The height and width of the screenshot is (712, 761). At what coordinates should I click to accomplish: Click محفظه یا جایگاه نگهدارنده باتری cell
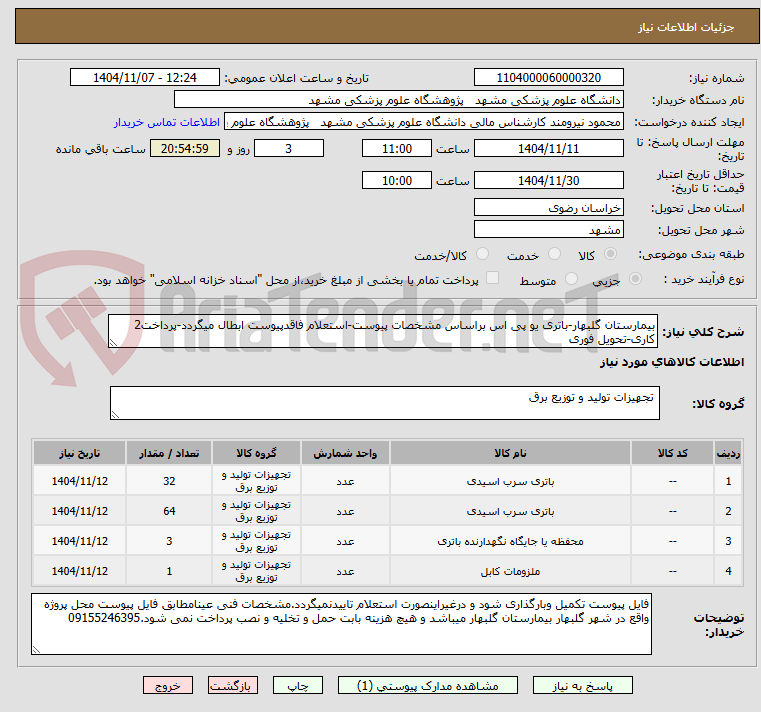coord(510,541)
